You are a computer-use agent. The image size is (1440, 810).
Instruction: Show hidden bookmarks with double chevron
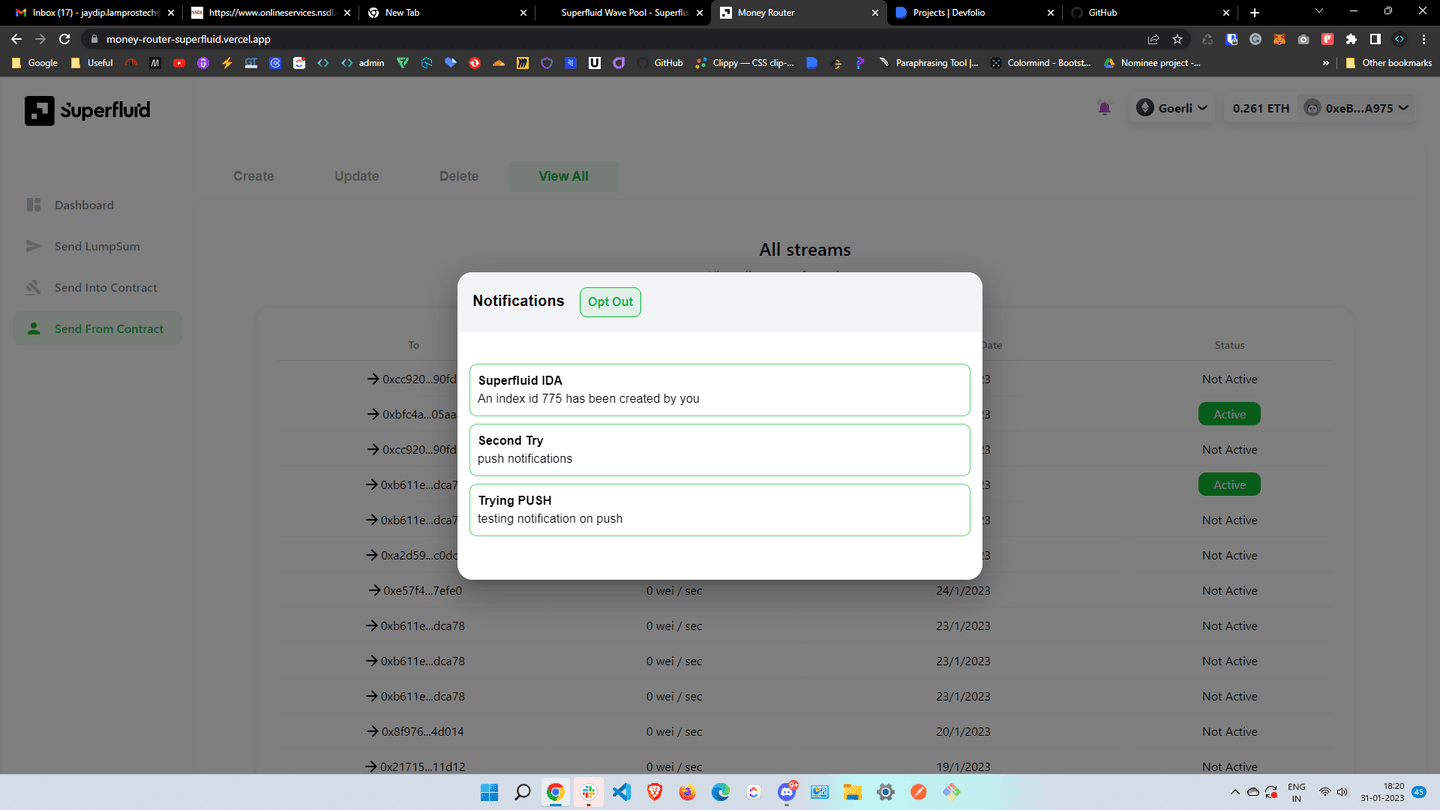click(1326, 63)
